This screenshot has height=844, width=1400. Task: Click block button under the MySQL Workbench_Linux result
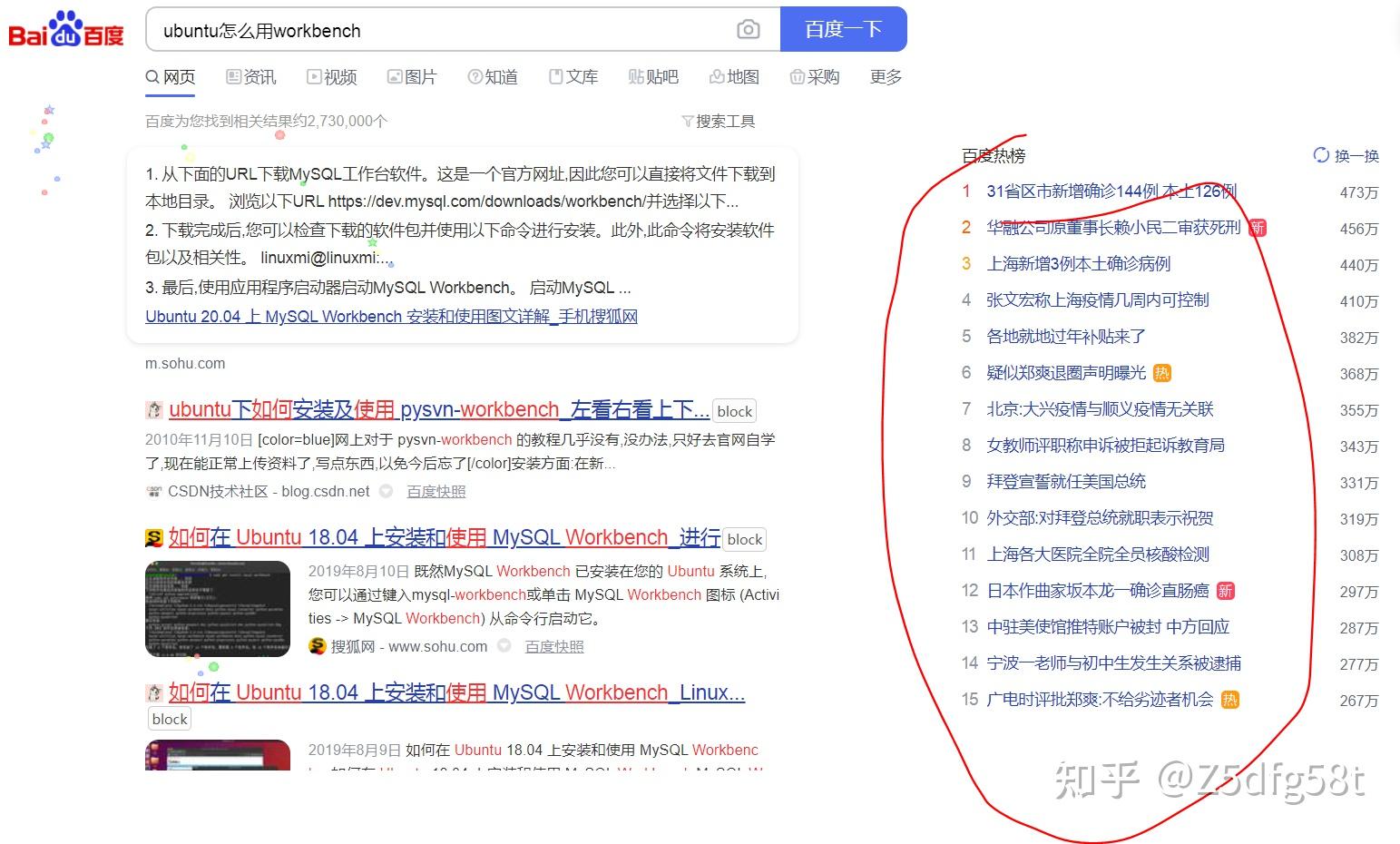click(170, 719)
